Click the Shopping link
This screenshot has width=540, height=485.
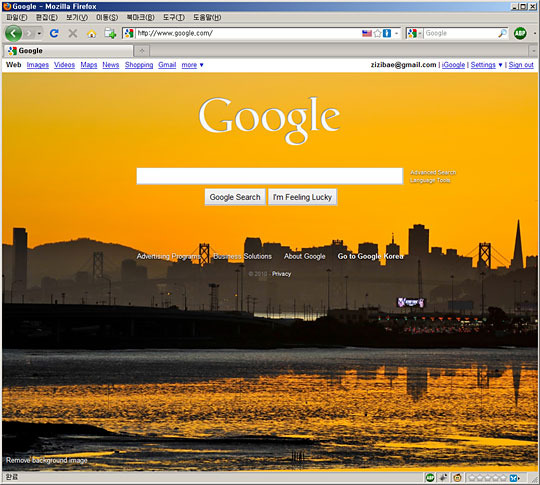[139, 65]
